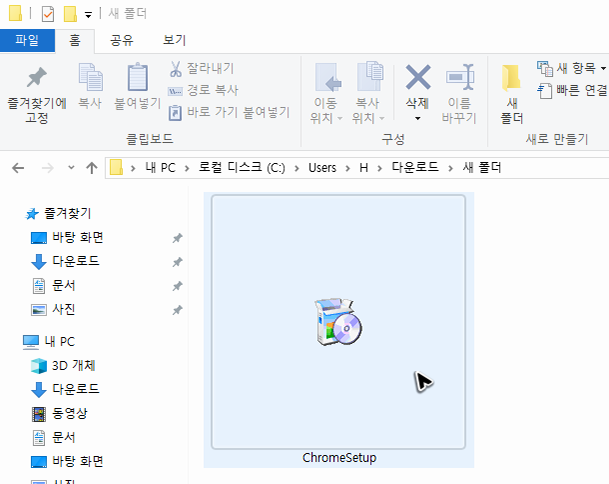Switch to the Share (공유) tab
This screenshot has width=609, height=484.
point(122,40)
